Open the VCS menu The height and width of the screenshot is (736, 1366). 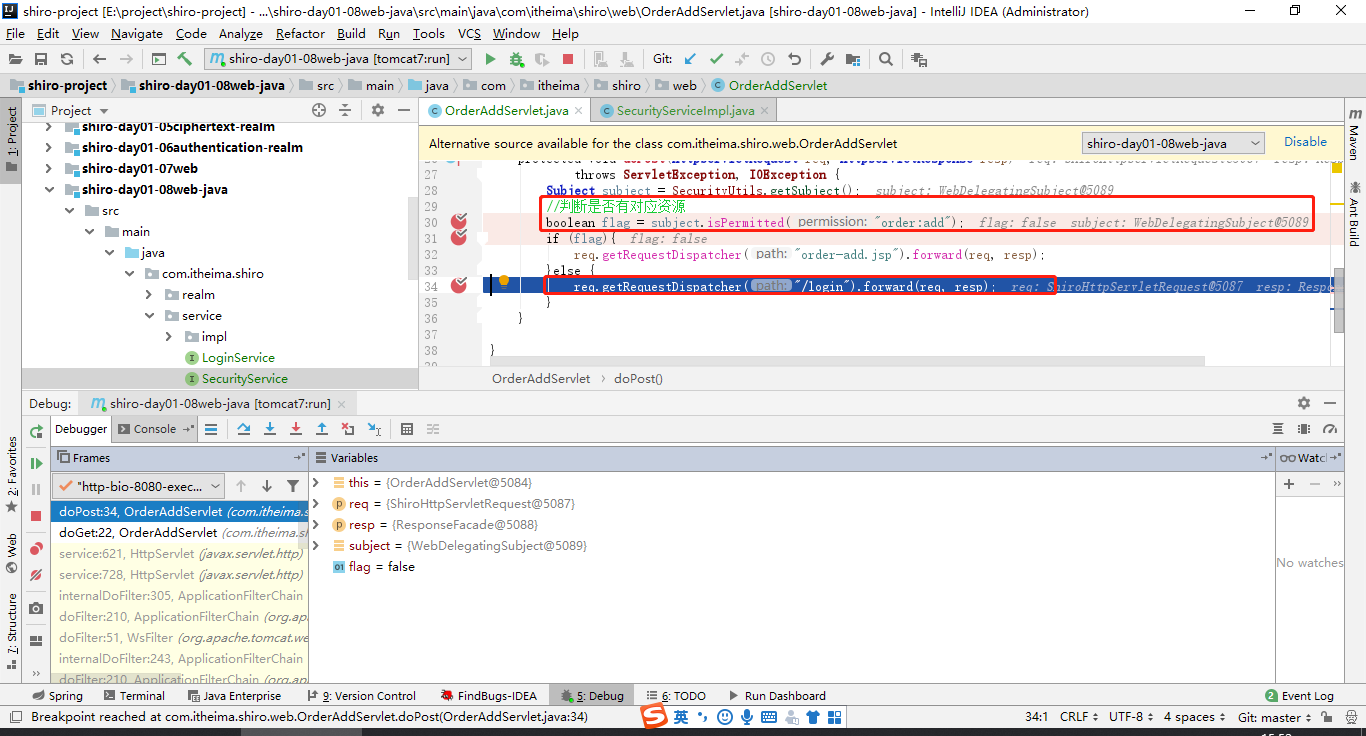469,33
